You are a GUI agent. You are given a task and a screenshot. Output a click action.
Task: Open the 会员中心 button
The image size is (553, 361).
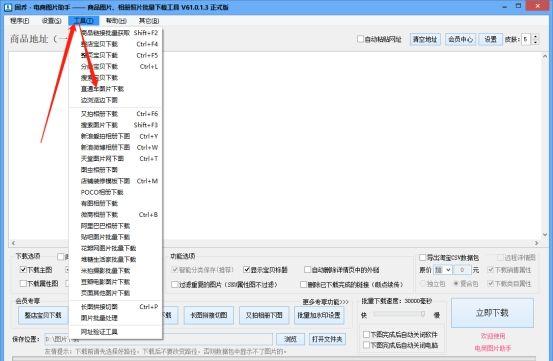[461, 39]
